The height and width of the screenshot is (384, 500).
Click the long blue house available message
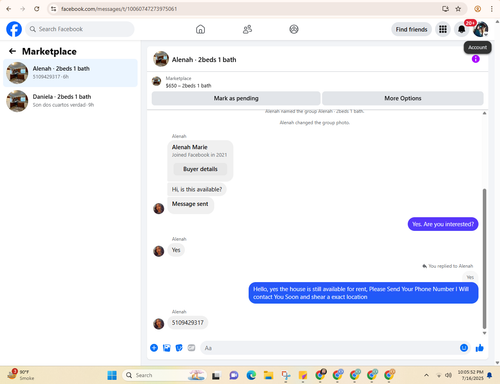(x=363, y=293)
